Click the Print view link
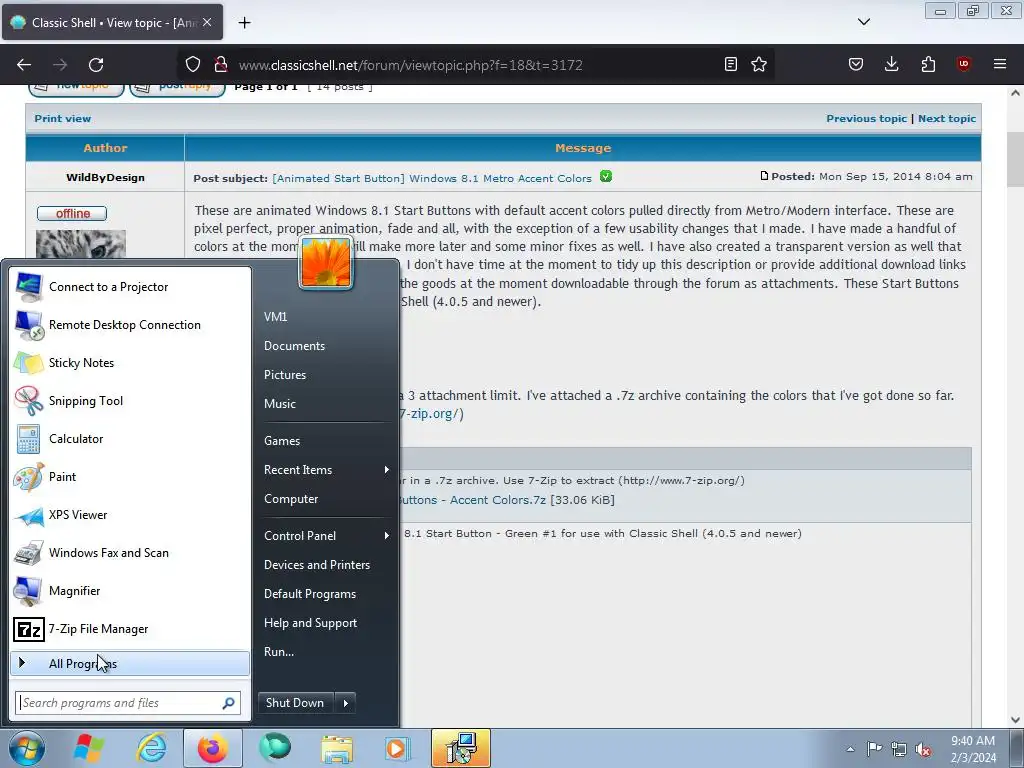 (63, 119)
